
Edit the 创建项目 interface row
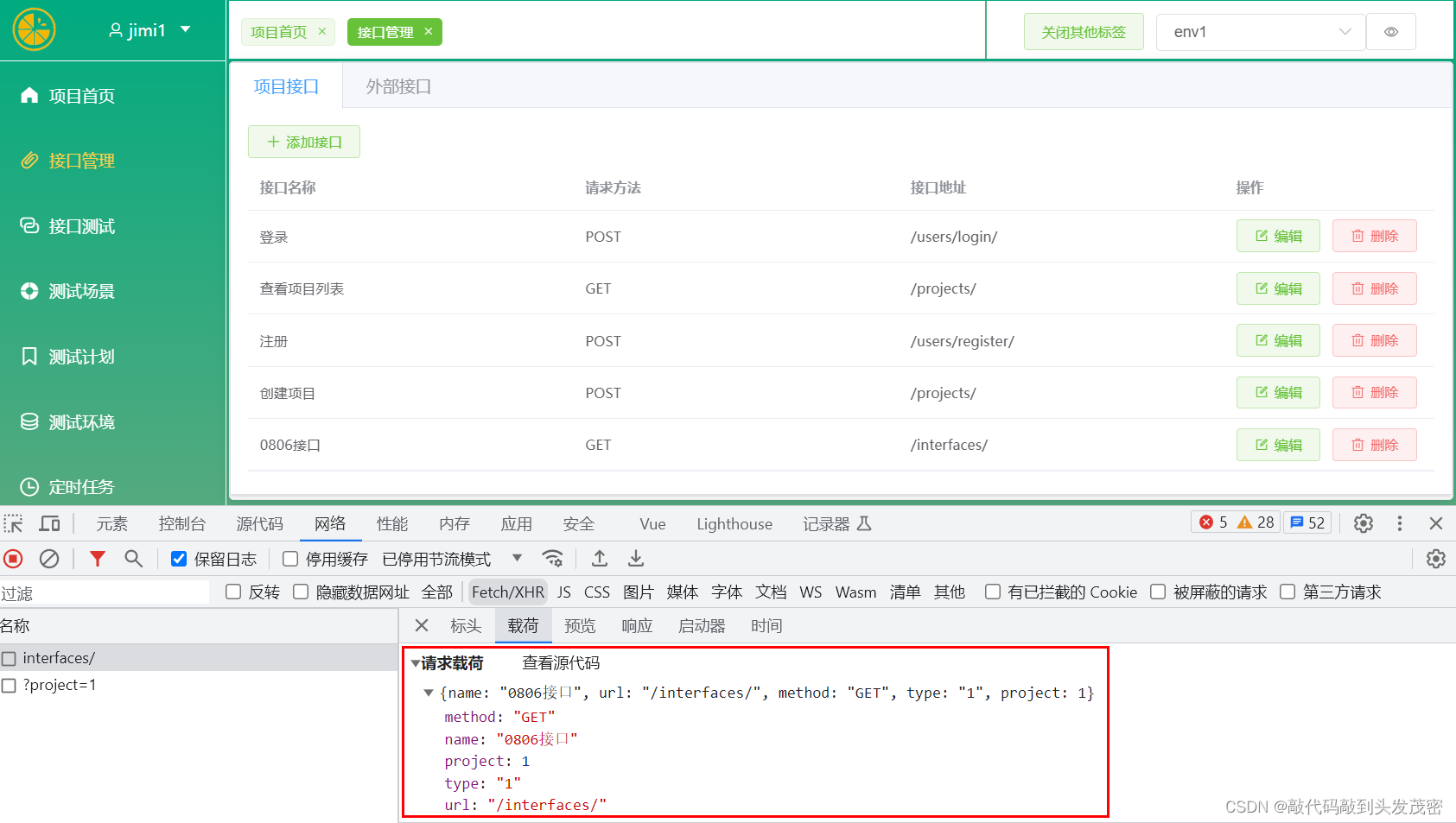[1278, 392]
